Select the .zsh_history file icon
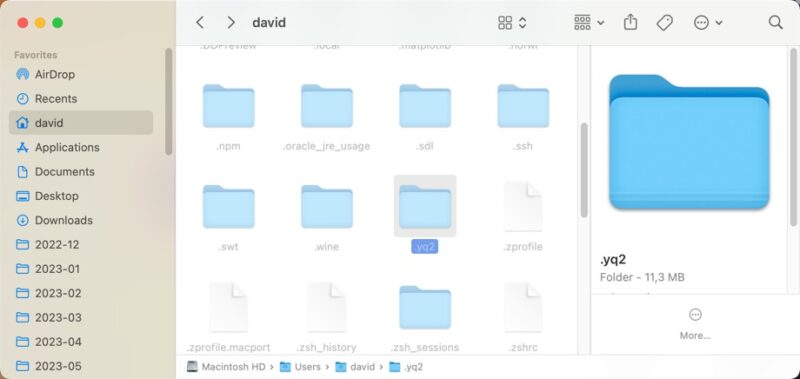Viewport: 800px width, 379px height. coord(327,308)
